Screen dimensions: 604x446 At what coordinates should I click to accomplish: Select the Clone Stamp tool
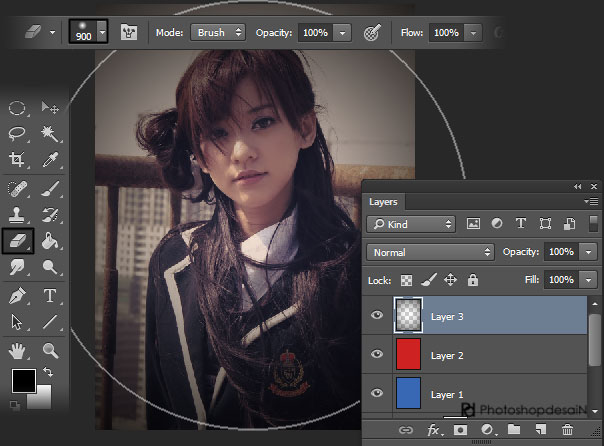17,214
